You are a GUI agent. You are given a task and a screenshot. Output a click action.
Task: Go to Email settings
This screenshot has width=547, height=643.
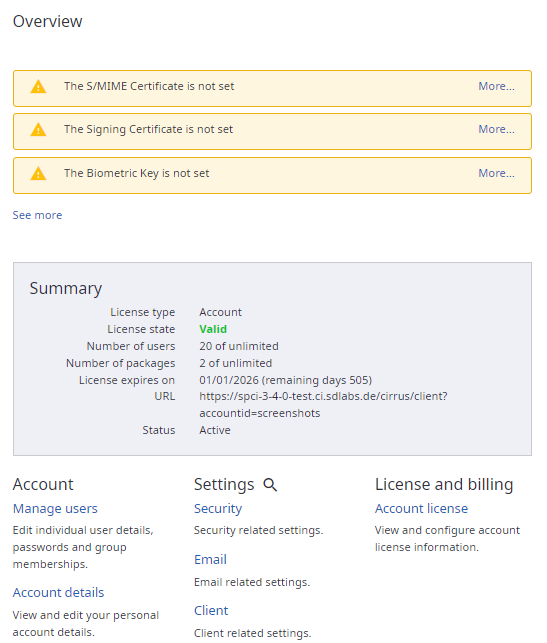pyautogui.click(x=210, y=560)
